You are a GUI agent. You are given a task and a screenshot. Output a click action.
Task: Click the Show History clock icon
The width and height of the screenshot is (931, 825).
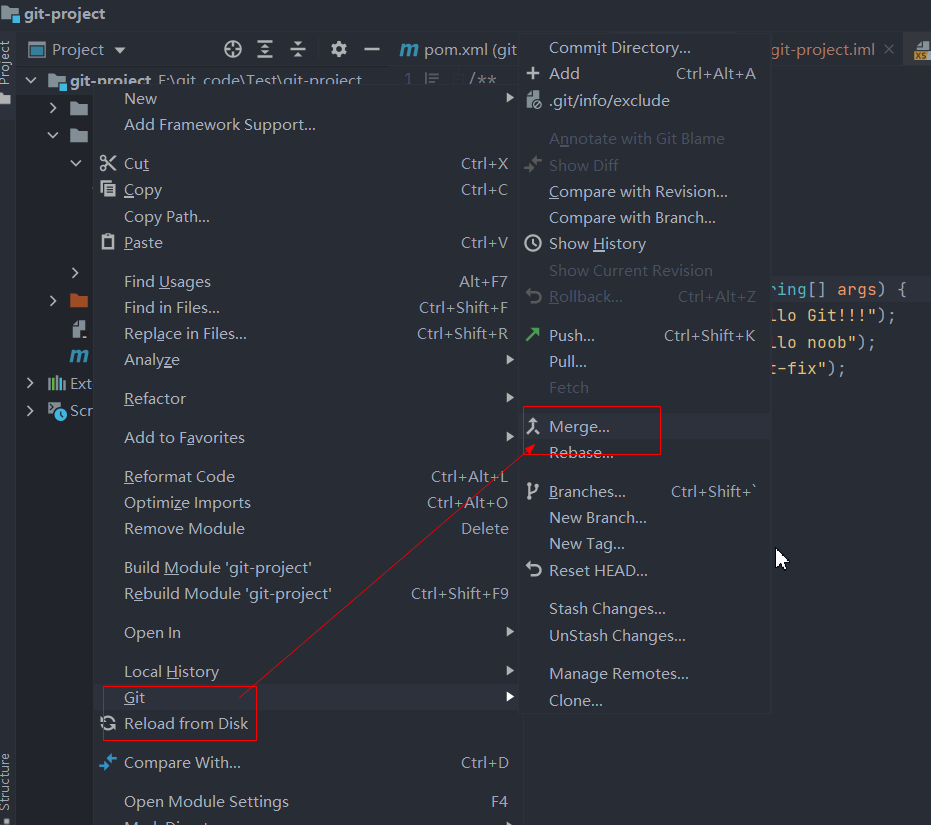533,244
